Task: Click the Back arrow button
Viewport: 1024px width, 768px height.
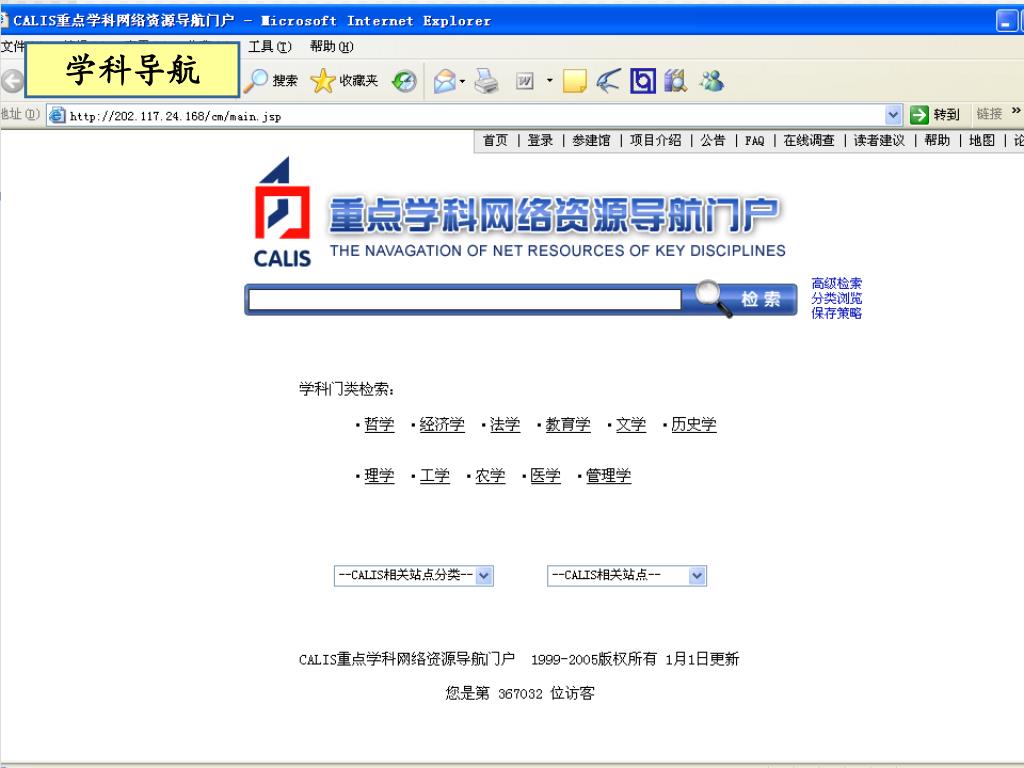Action: pyautogui.click(x=12, y=81)
